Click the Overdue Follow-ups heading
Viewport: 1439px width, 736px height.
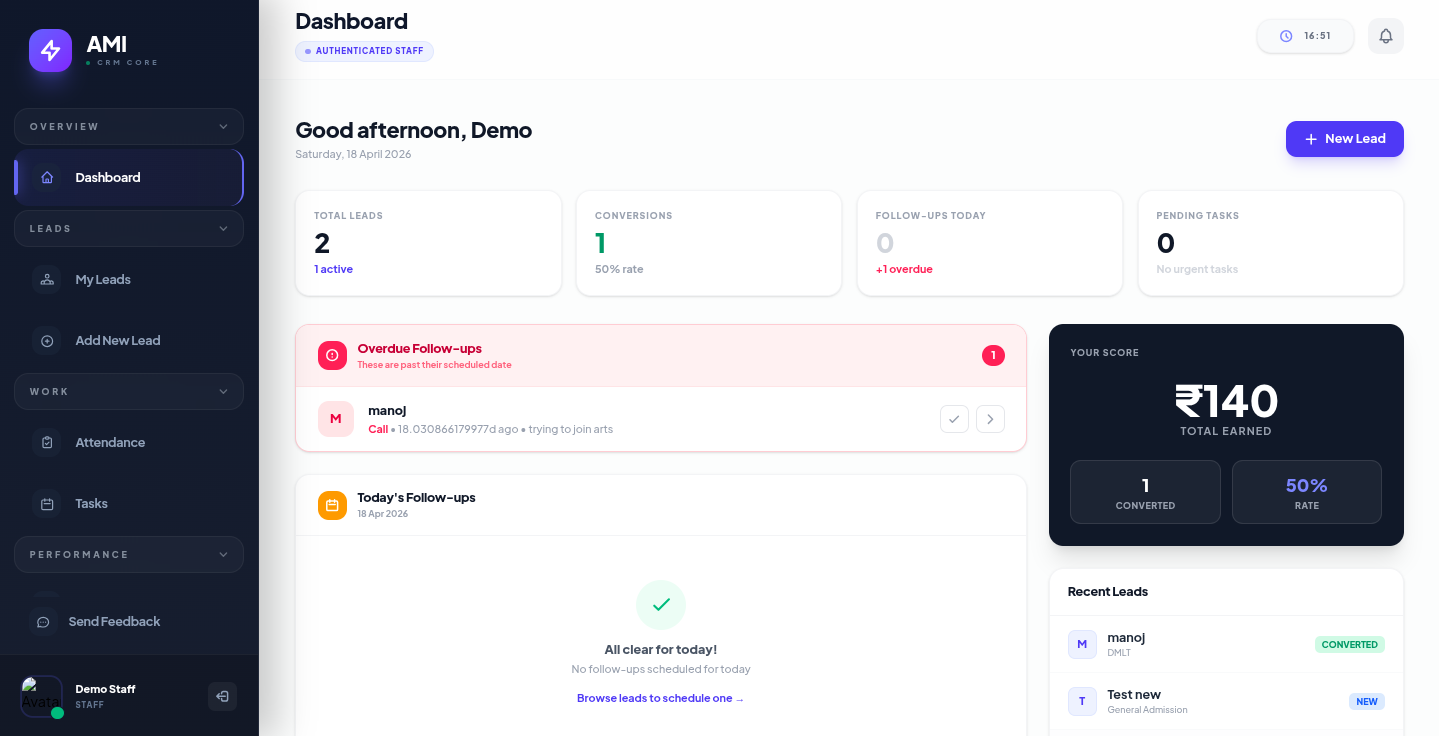click(420, 348)
